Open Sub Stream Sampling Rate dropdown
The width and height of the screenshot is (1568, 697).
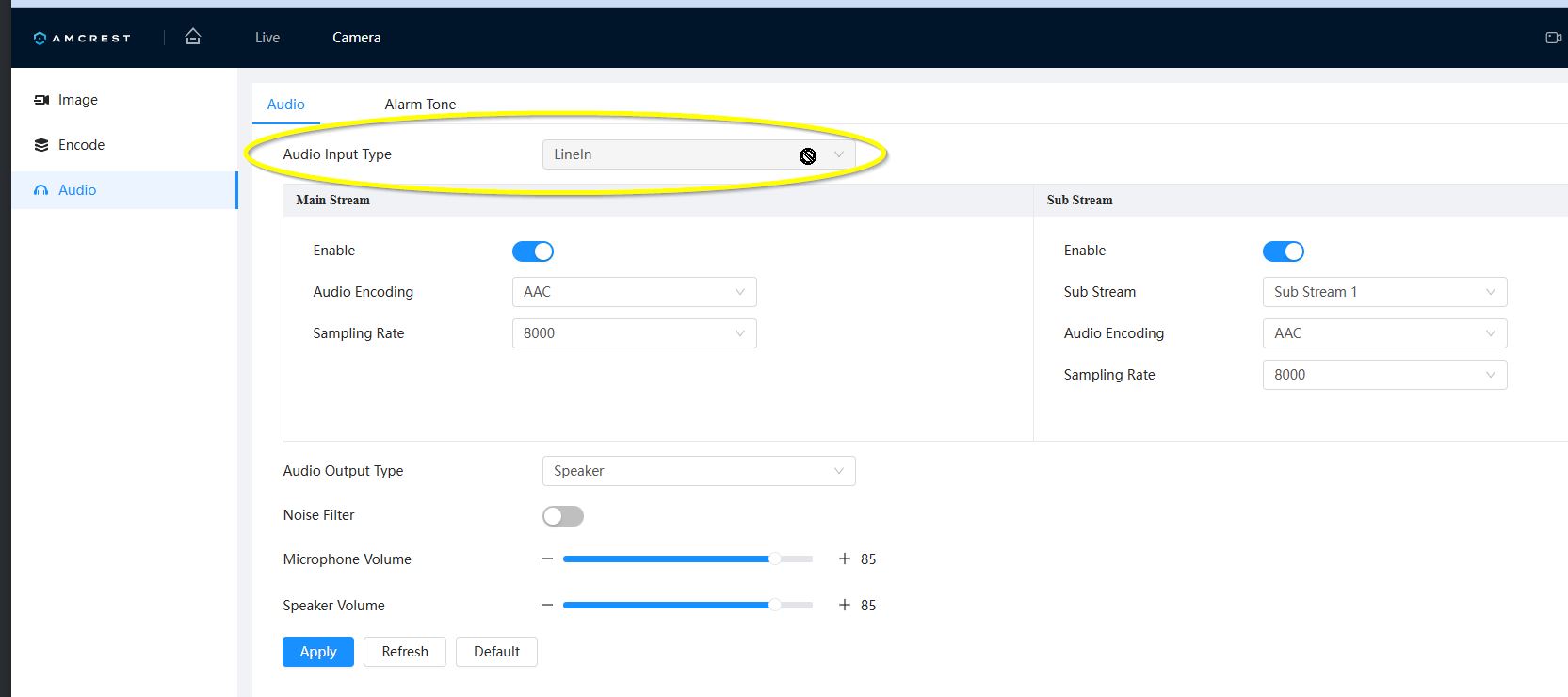coord(1385,375)
